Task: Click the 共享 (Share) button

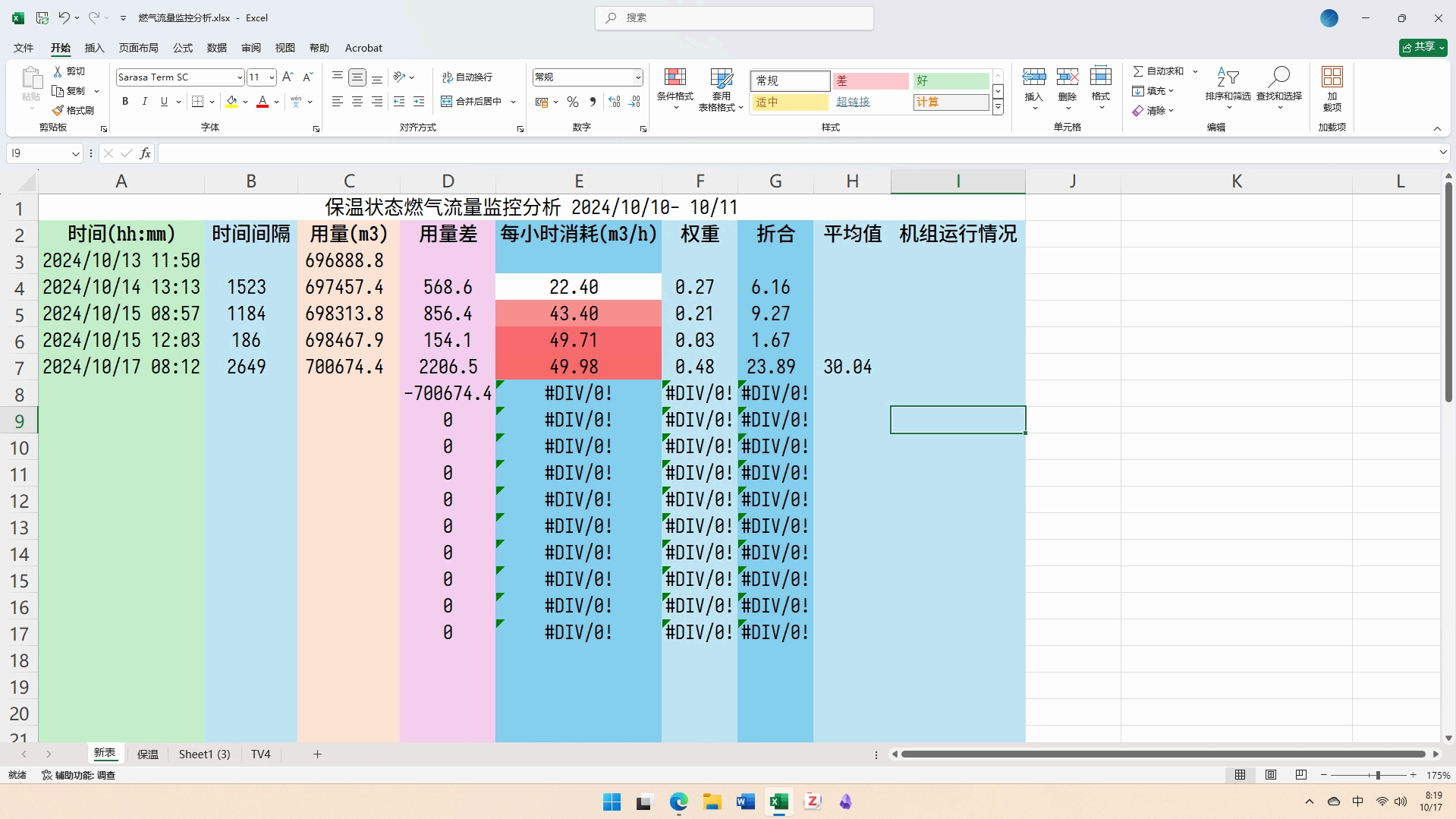Action: (1423, 47)
